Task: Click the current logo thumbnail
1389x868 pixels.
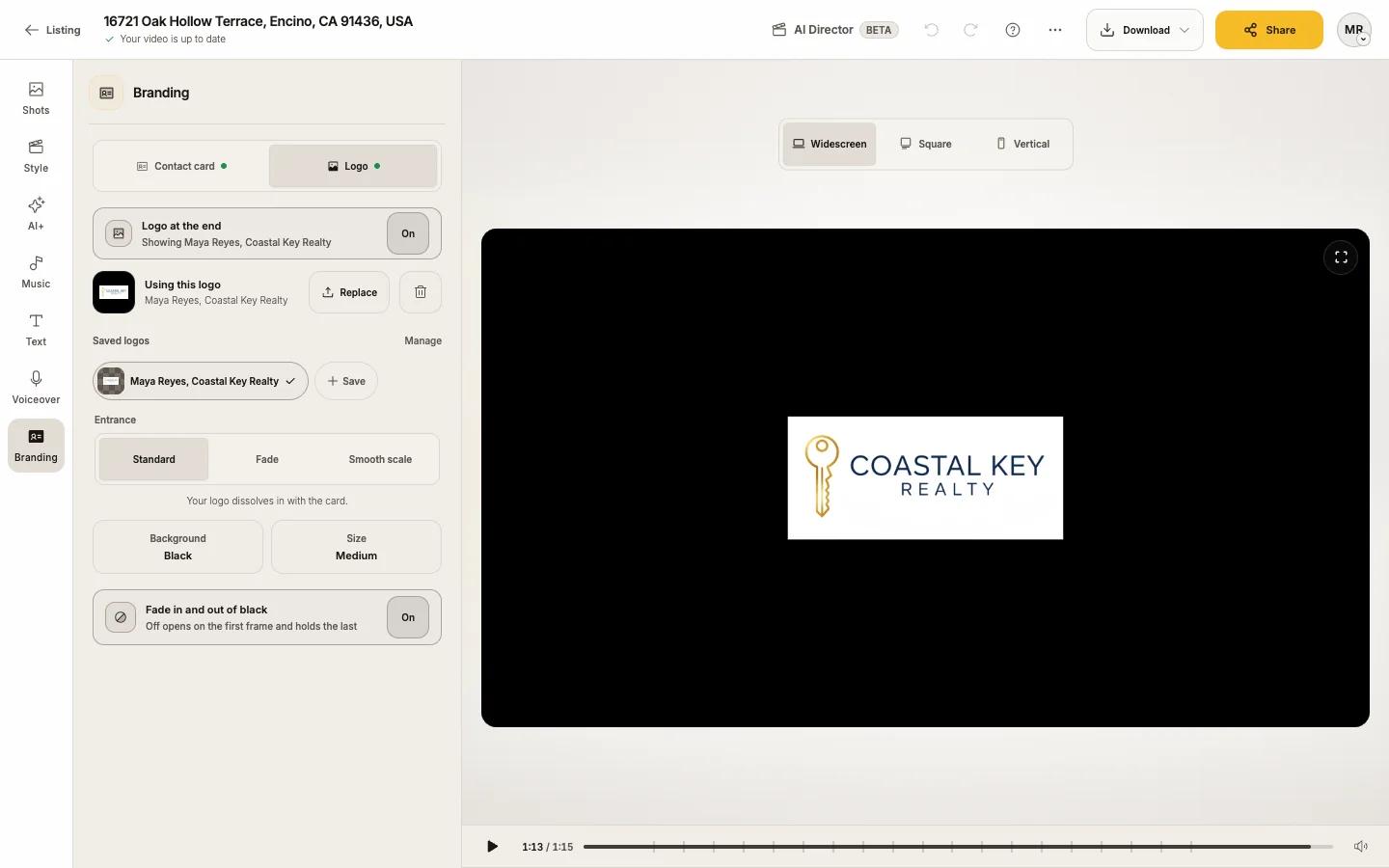Action: pos(114,292)
